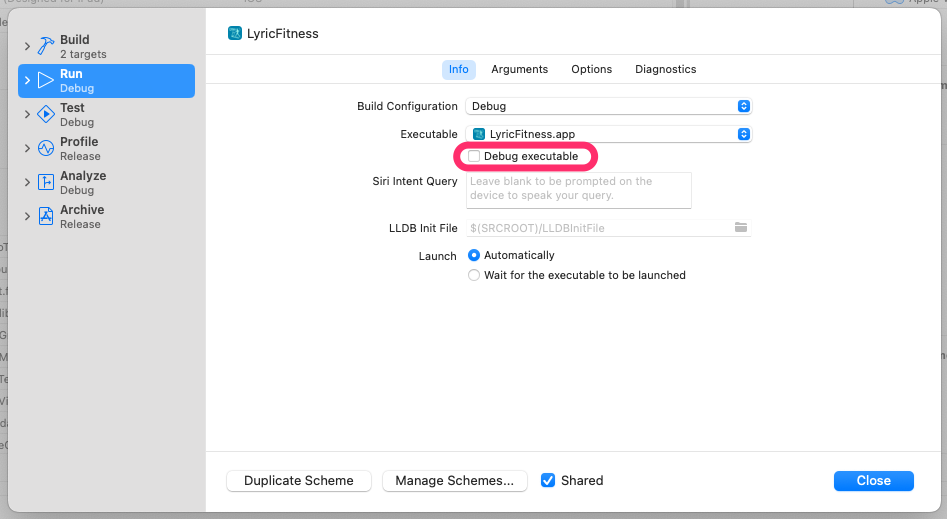947x519 pixels.
Task: Click the LyricFitness.app icon in Executable field
Action: click(x=479, y=134)
